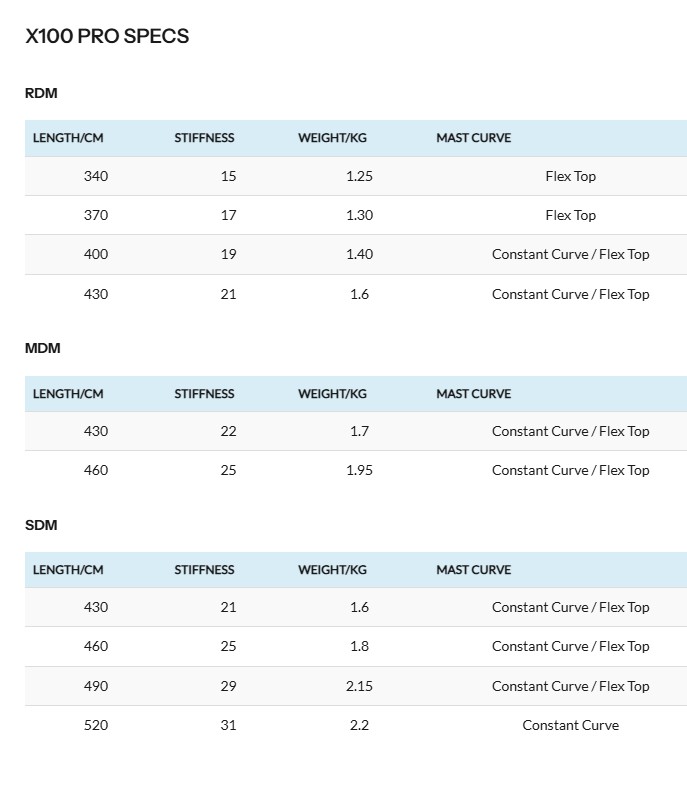Screen dimensions: 687x790
Task: Click the 1.7 weight cell in MDM
Action: (x=359, y=431)
